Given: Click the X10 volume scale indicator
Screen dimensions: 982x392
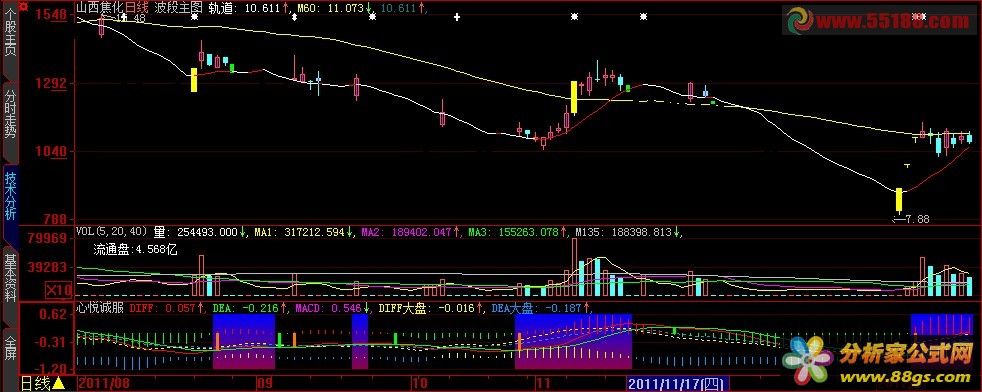Looking at the screenshot, I should click(x=58, y=290).
